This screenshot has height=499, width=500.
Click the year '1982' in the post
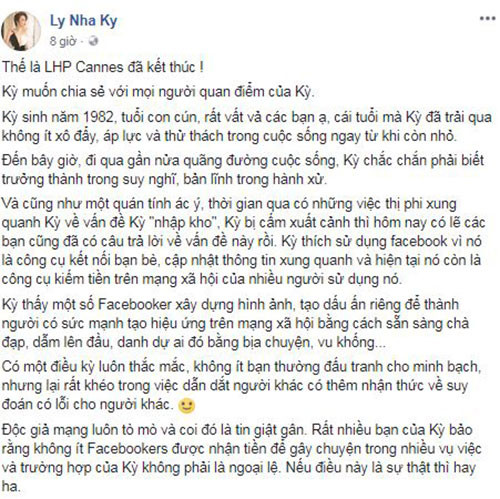coord(98,117)
